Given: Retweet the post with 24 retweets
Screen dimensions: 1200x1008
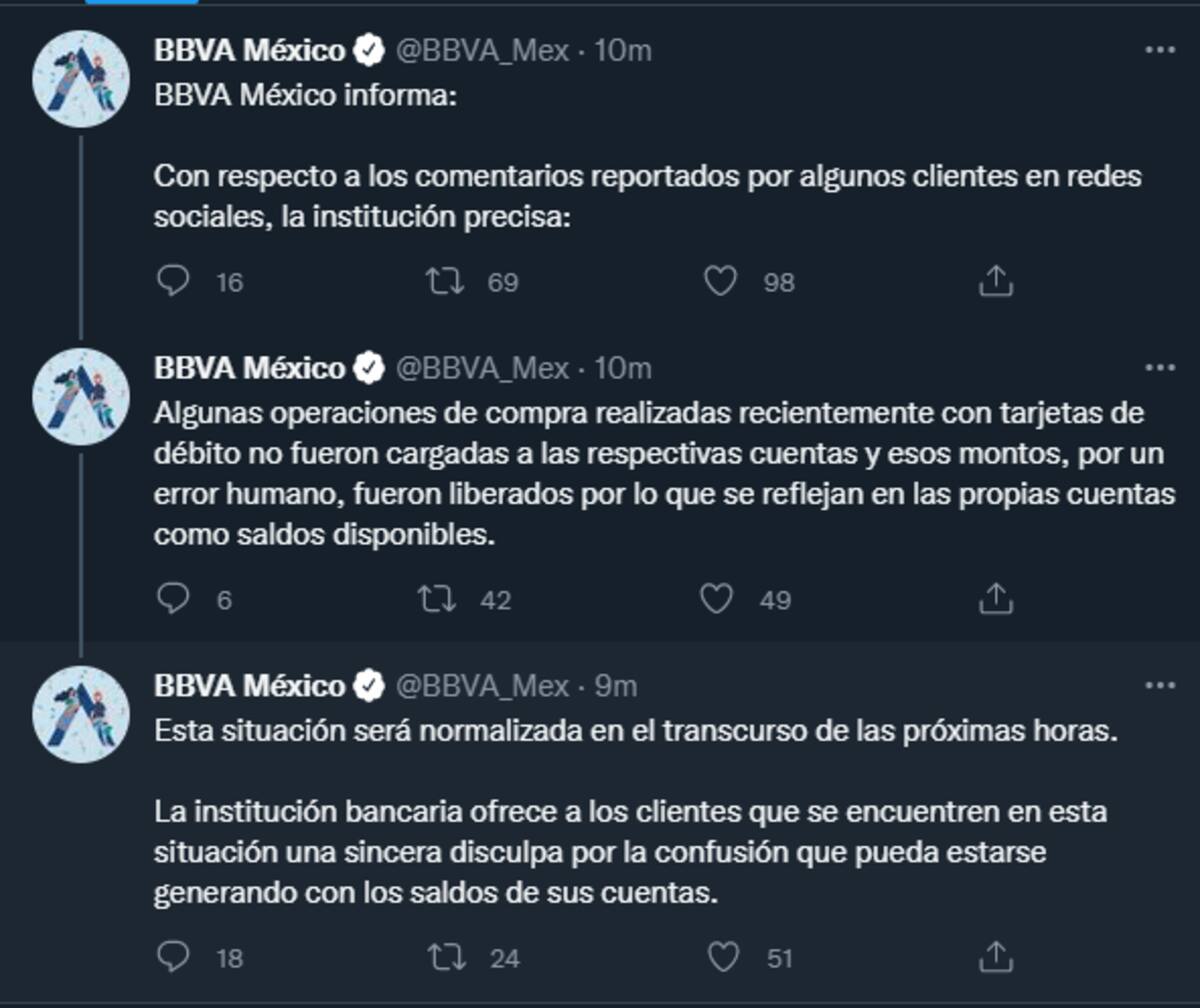Looking at the screenshot, I should pos(447,957).
